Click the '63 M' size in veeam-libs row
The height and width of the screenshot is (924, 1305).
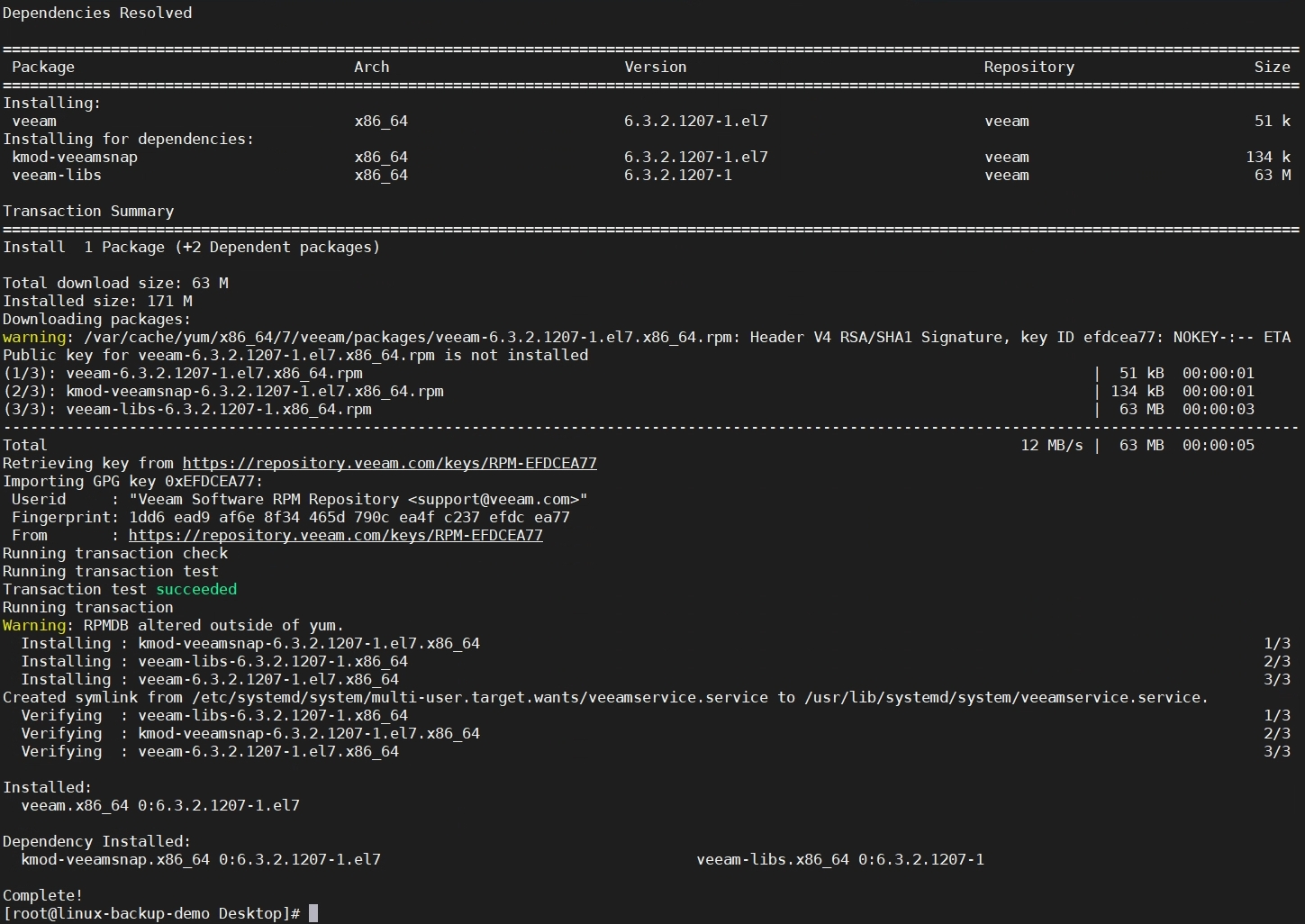click(1273, 175)
